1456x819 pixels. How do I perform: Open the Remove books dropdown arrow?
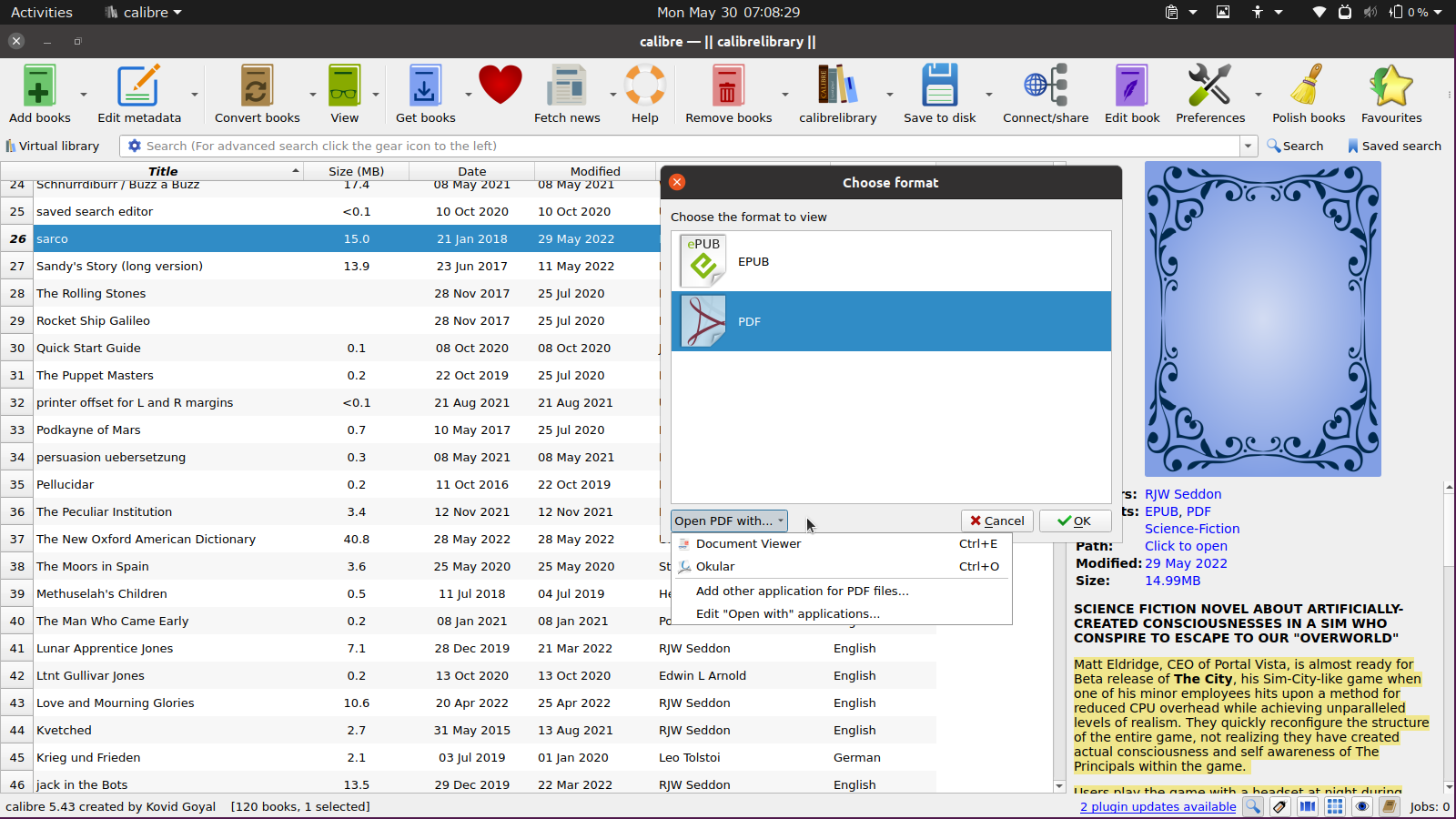click(x=785, y=95)
